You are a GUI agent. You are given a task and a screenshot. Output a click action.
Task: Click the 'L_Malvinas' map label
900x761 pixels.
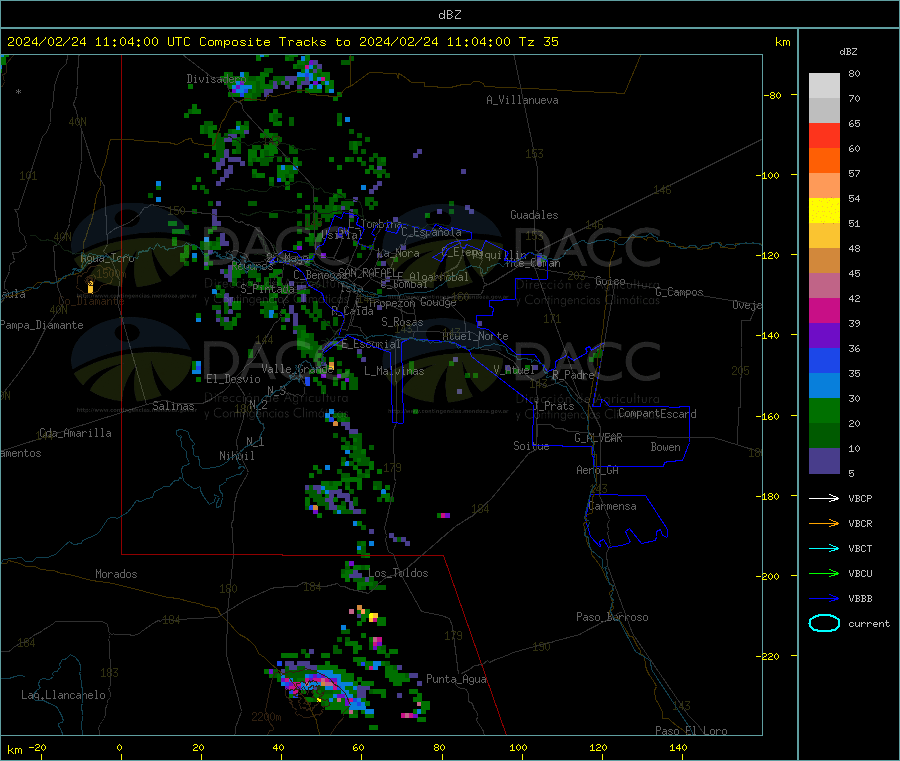coord(394,371)
